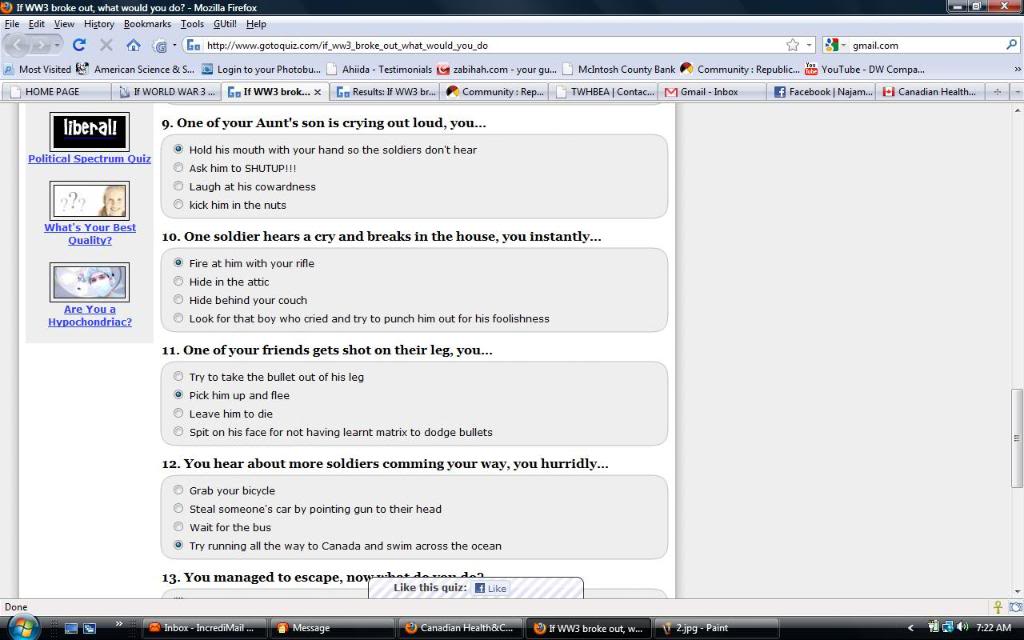Click into the URL address field
Image resolution: width=1024 pixels, height=640 pixels.
coord(480,45)
